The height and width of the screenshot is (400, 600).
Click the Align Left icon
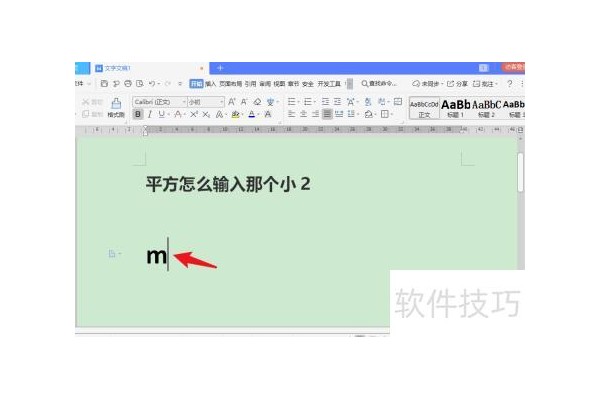point(292,114)
